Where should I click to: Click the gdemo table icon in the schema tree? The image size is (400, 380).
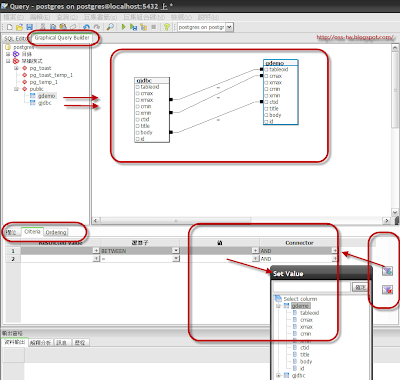[x=33, y=96]
